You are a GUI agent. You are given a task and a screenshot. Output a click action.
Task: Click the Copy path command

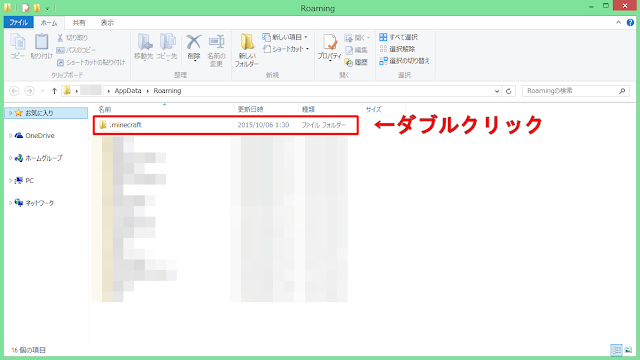[x=76, y=50]
